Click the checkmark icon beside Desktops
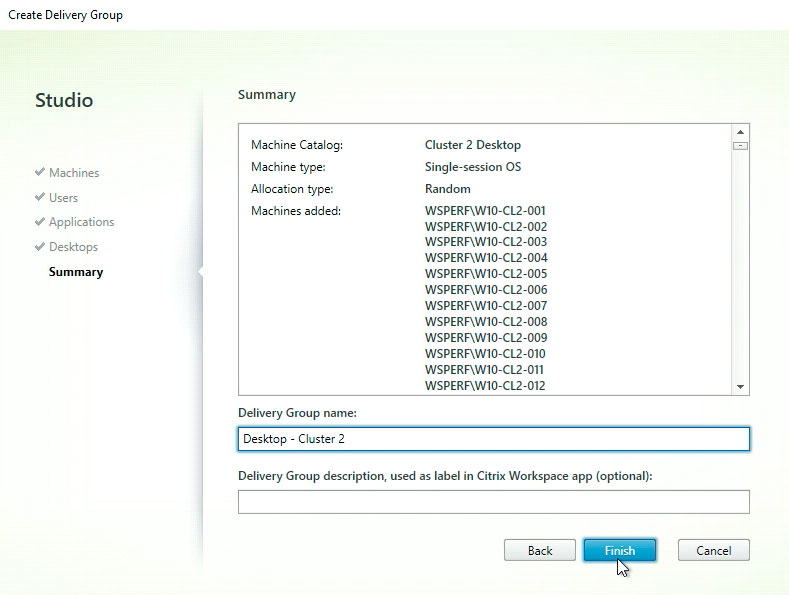789x595 pixels. pos(40,247)
